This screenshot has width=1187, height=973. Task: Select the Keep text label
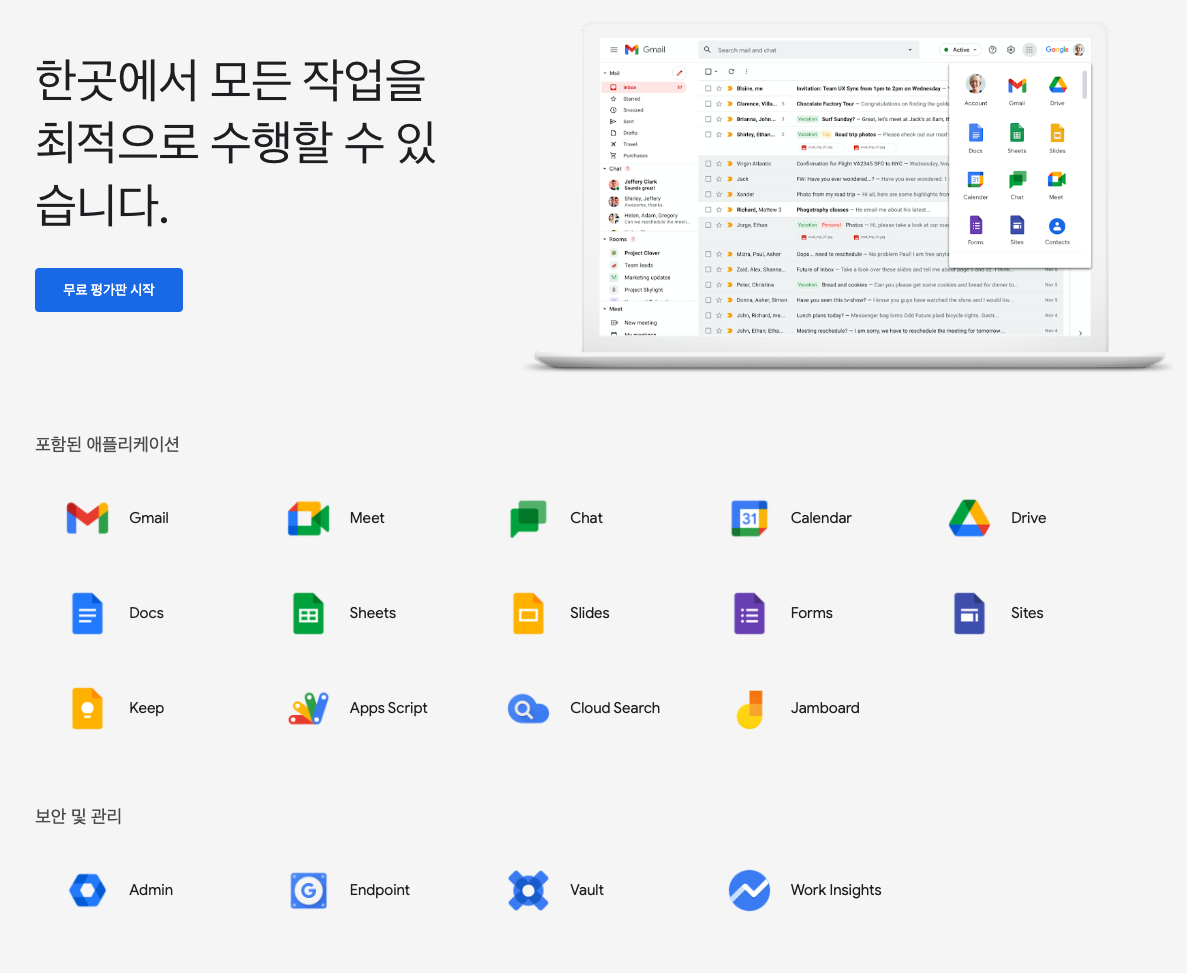146,708
